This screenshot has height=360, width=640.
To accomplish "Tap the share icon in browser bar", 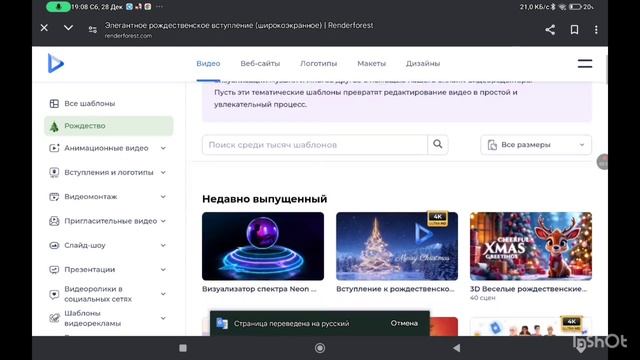I will point(550,29).
